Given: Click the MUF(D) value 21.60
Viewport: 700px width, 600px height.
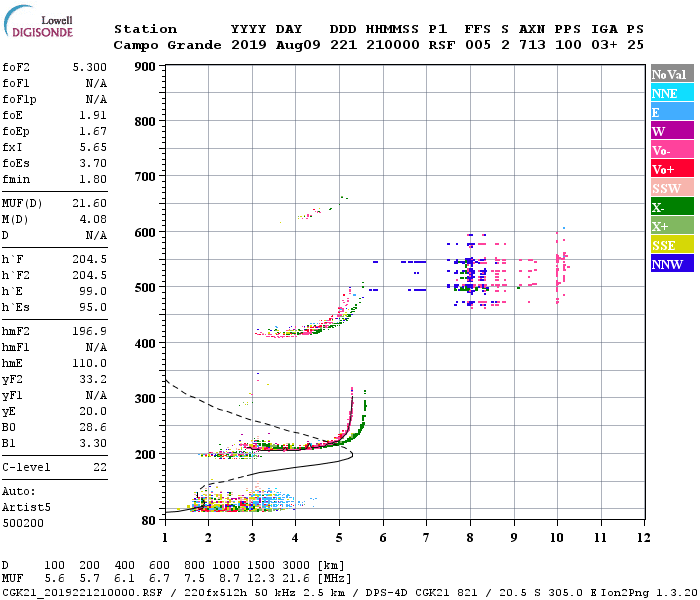Looking at the screenshot, I should click(90, 204).
